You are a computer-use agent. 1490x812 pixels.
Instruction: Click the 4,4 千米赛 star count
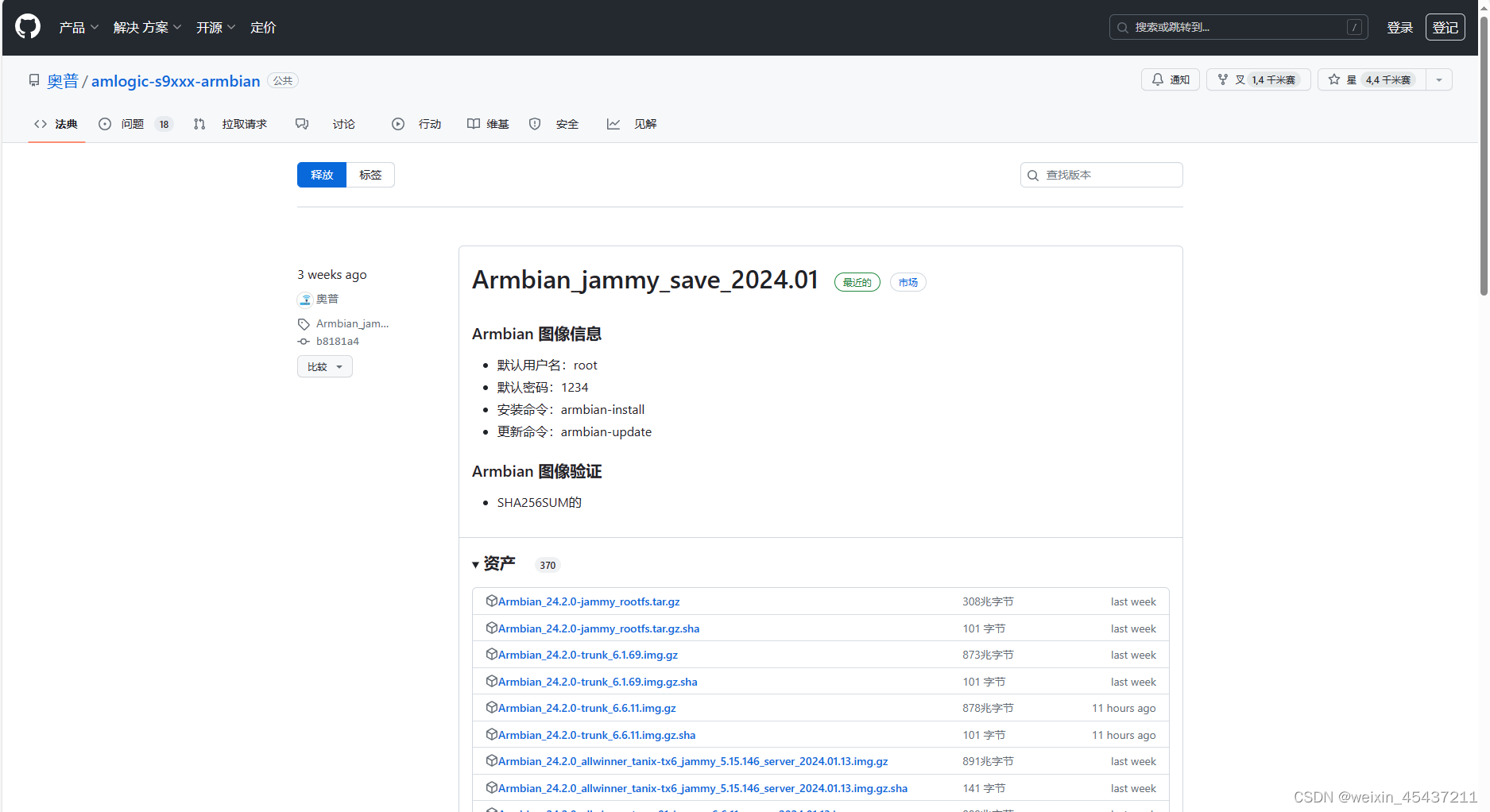[x=1388, y=79]
